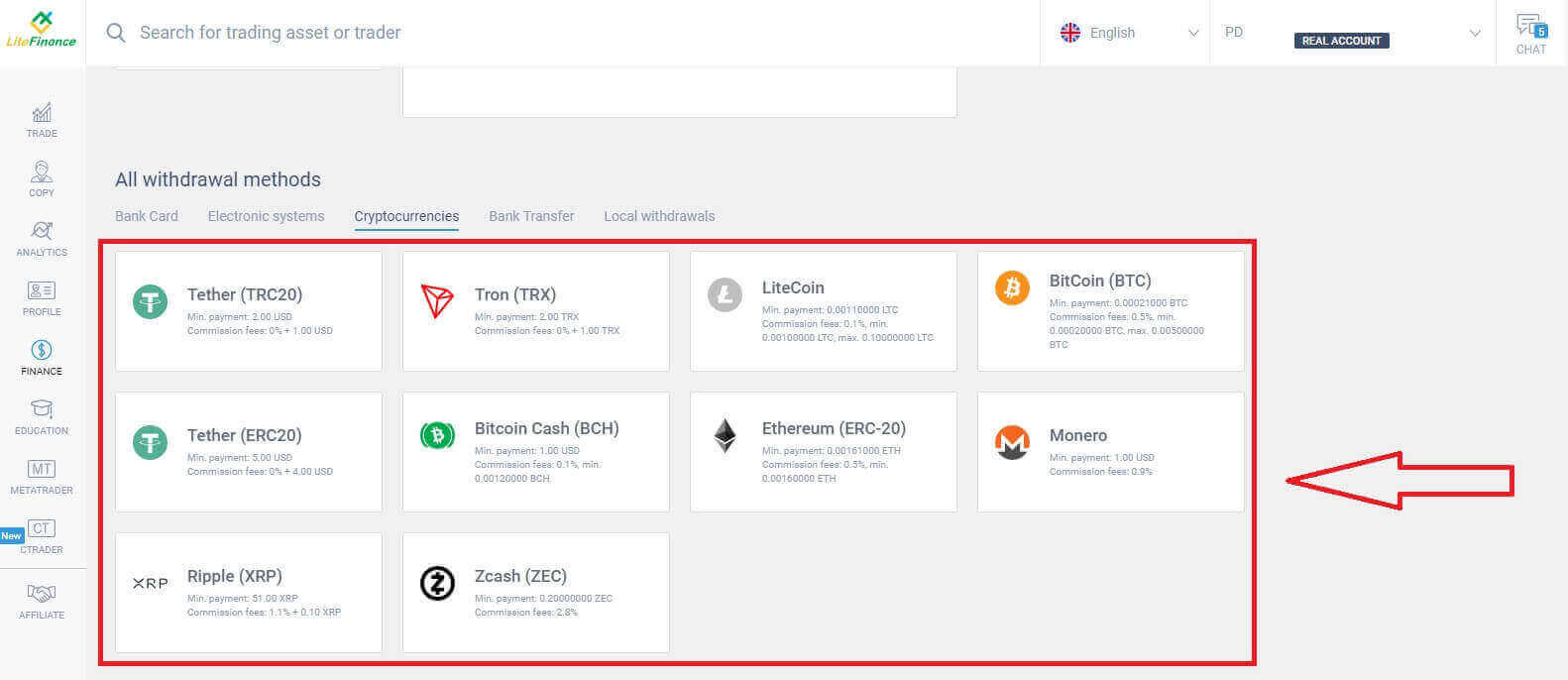1568x680 pixels.
Task: Click the Tether TRC20 coin icon
Action: (151, 301)
